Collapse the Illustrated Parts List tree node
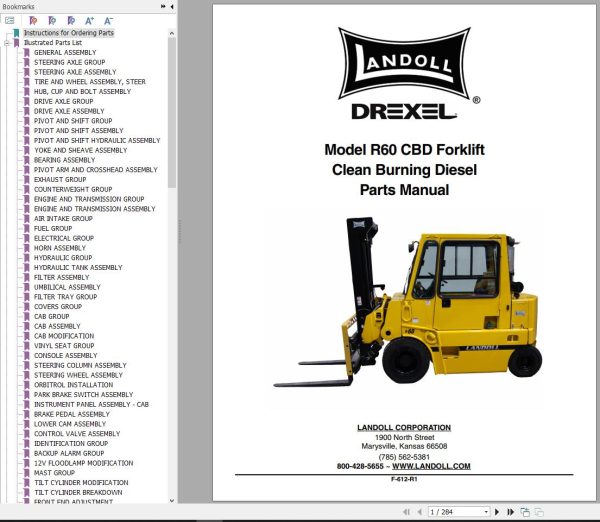 tap(7, 43)
